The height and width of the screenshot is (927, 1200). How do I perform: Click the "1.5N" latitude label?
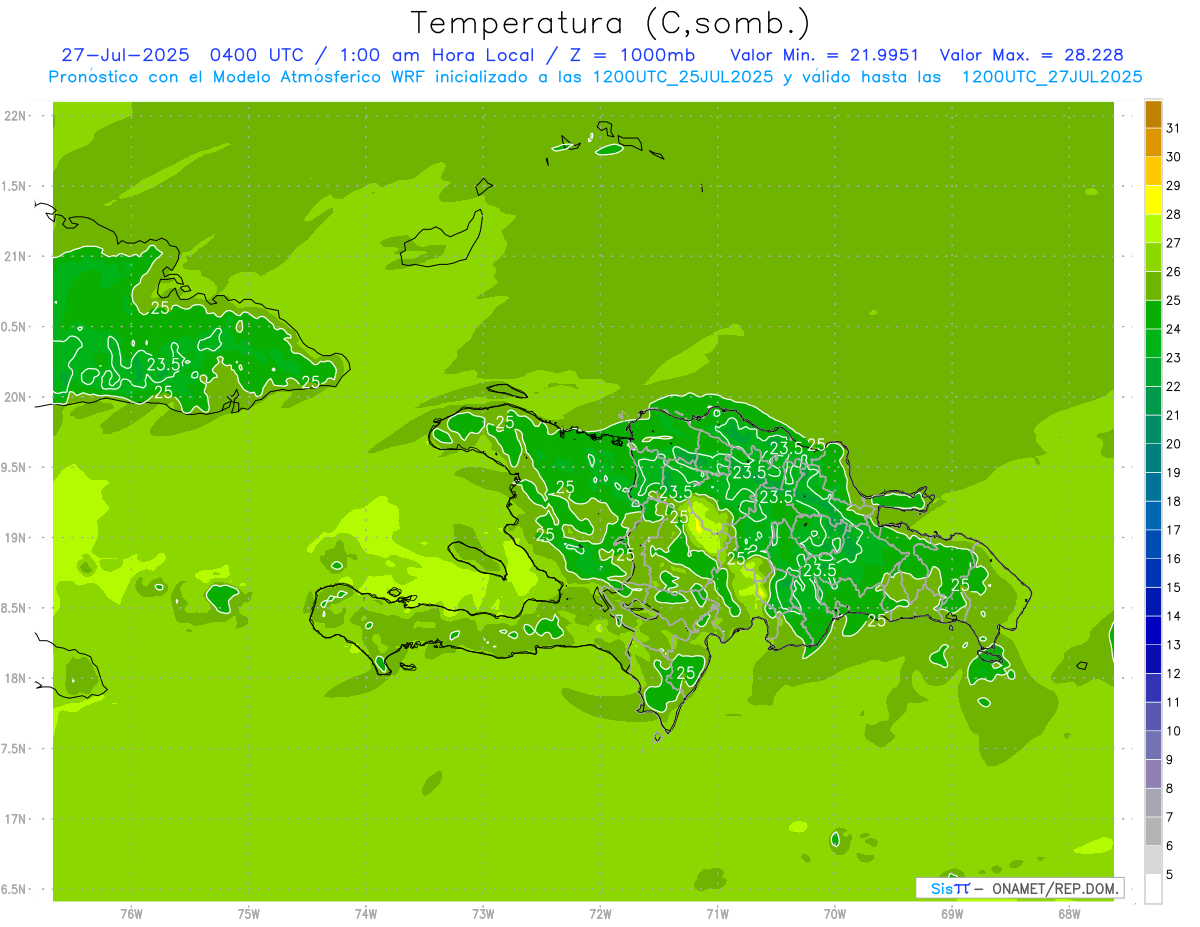14,186
